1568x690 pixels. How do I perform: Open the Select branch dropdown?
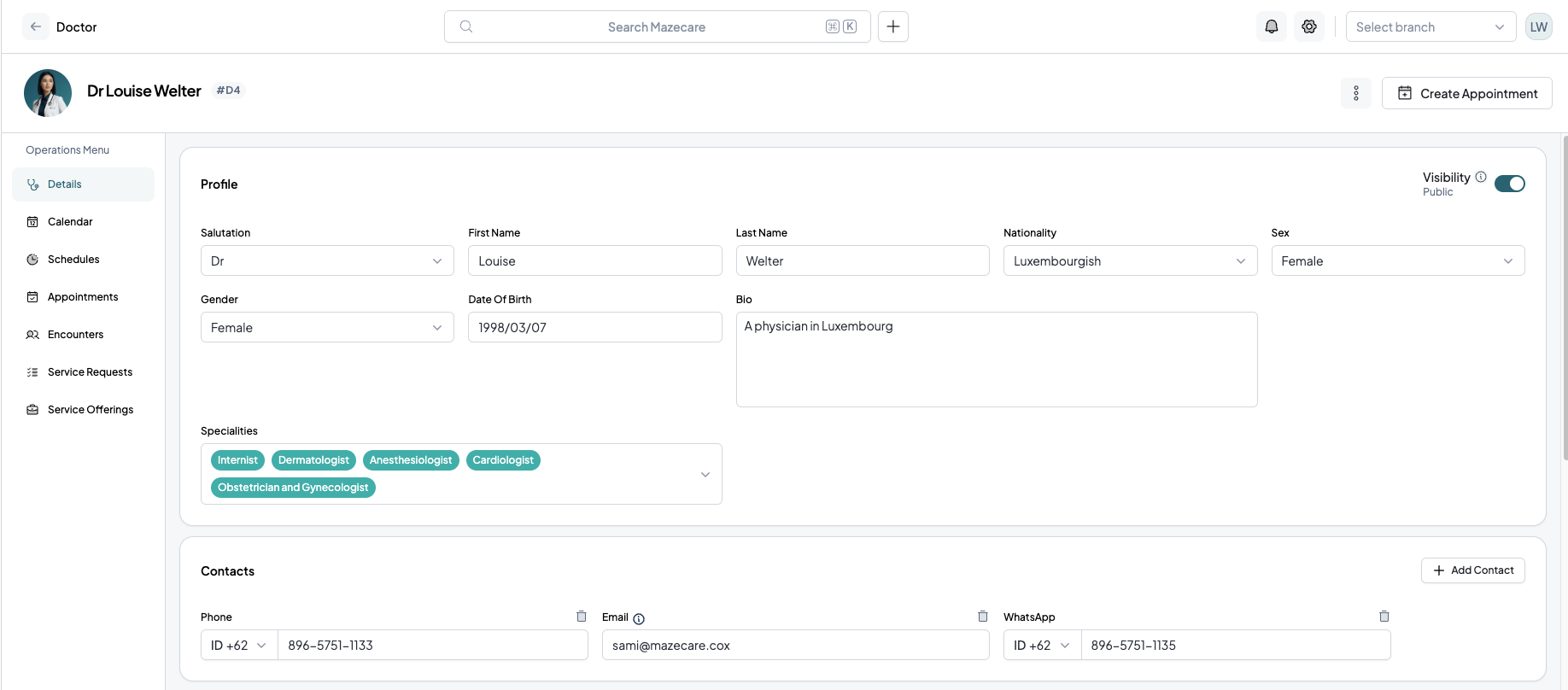point(1431,26)
